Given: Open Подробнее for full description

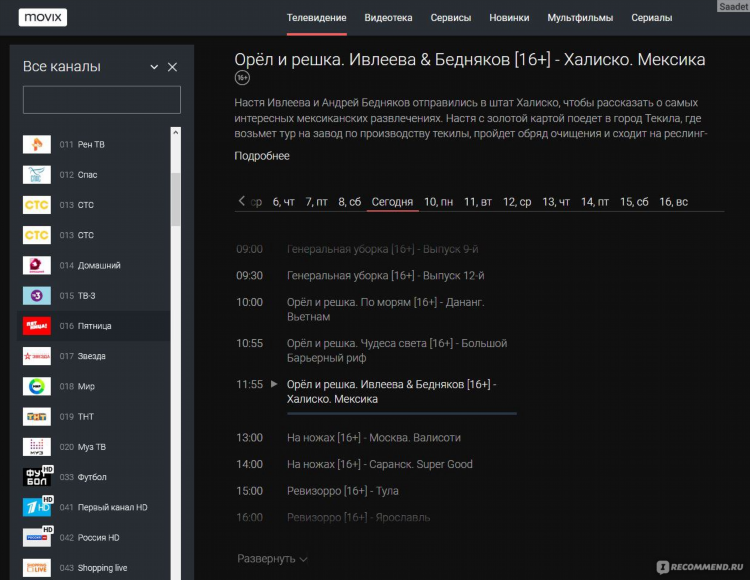Looking at the screenshot, I should (x=262, y=156).
